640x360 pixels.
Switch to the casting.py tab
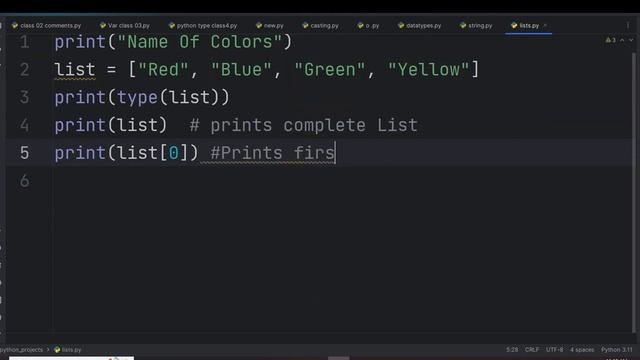point(320,25)
